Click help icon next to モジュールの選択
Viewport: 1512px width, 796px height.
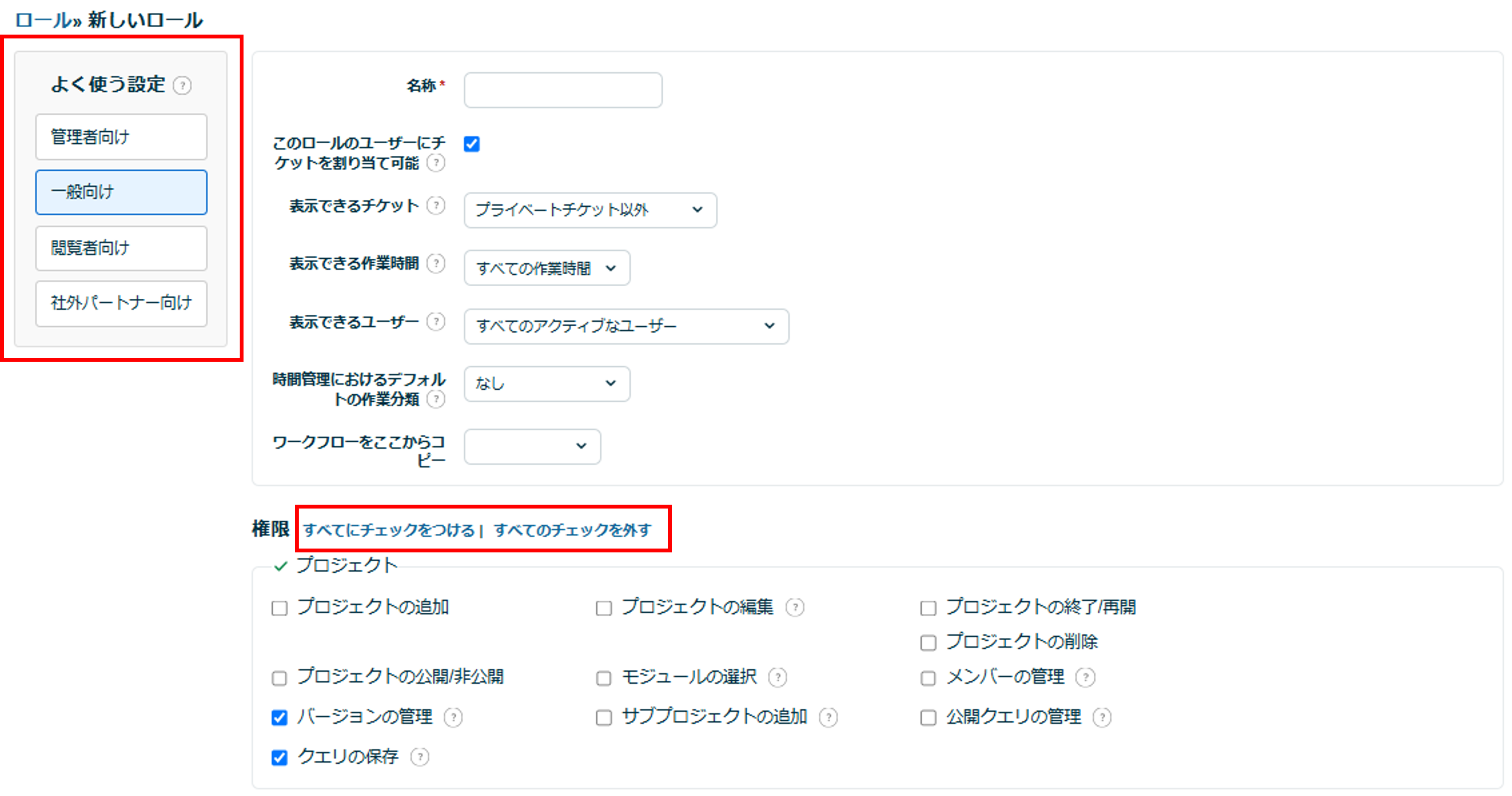778,678
